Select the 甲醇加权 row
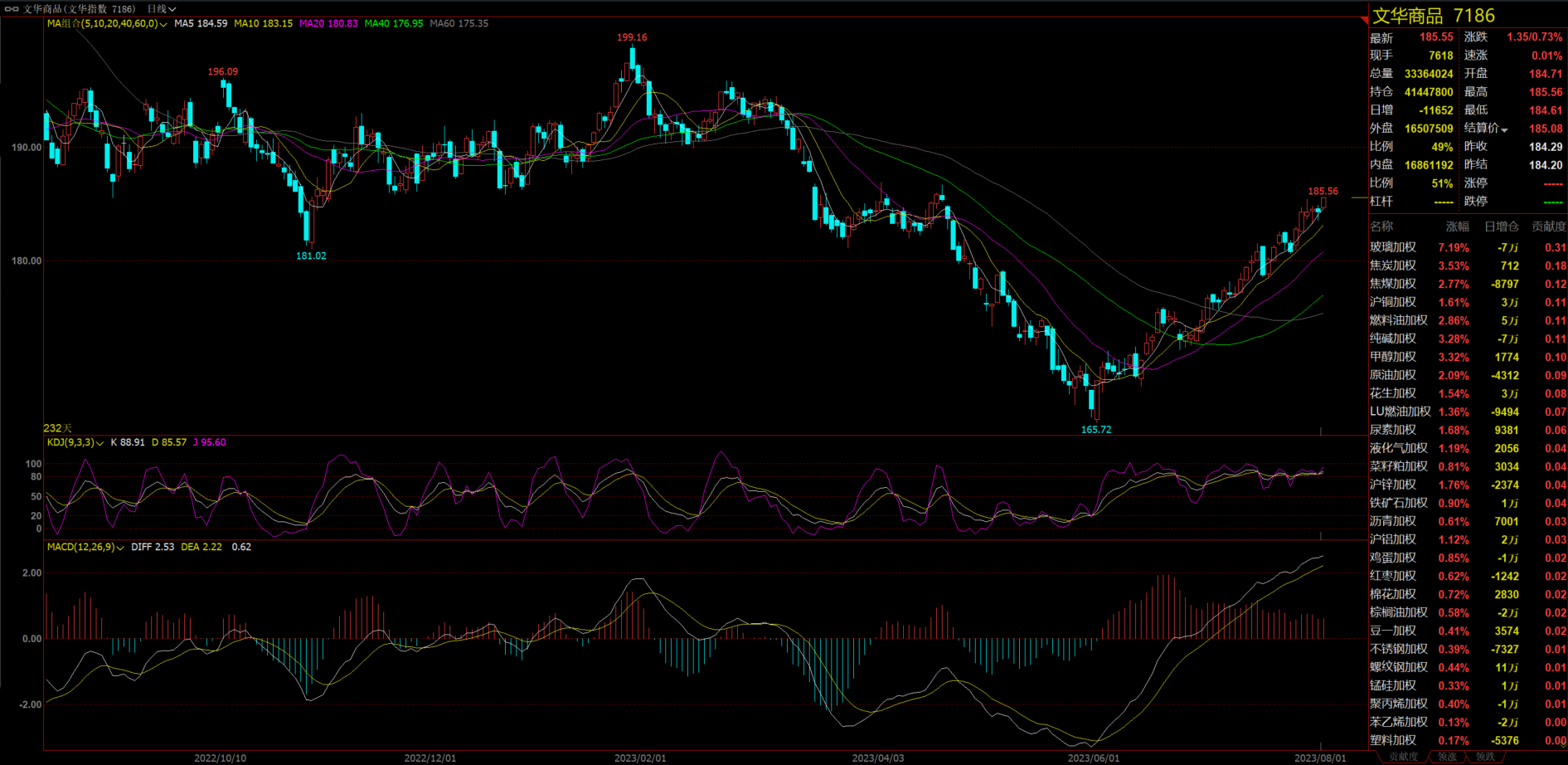The image size is (1568, 765). pyautogui.click(x=1468, y=358)
